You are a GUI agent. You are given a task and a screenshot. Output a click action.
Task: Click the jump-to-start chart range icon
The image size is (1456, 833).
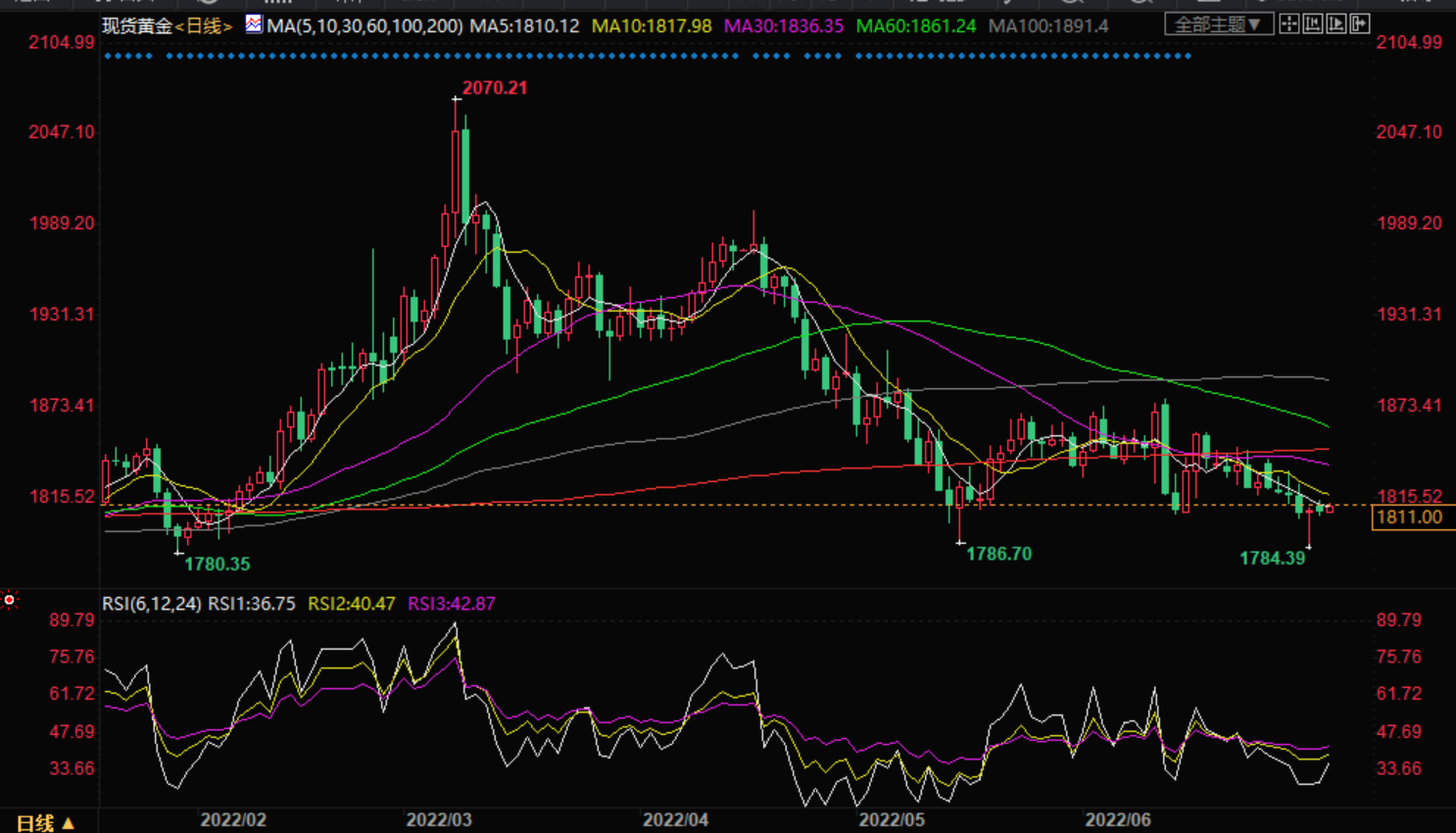(x=1313, y=24)
